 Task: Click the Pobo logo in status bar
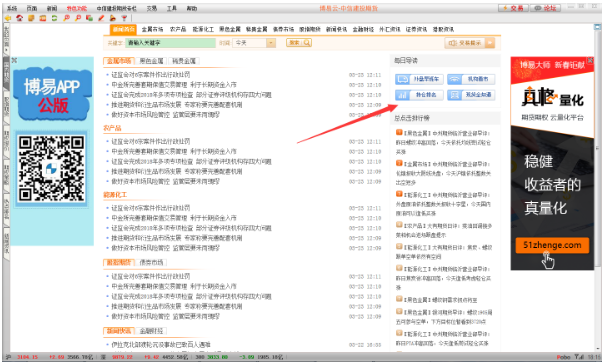point(563,357)
